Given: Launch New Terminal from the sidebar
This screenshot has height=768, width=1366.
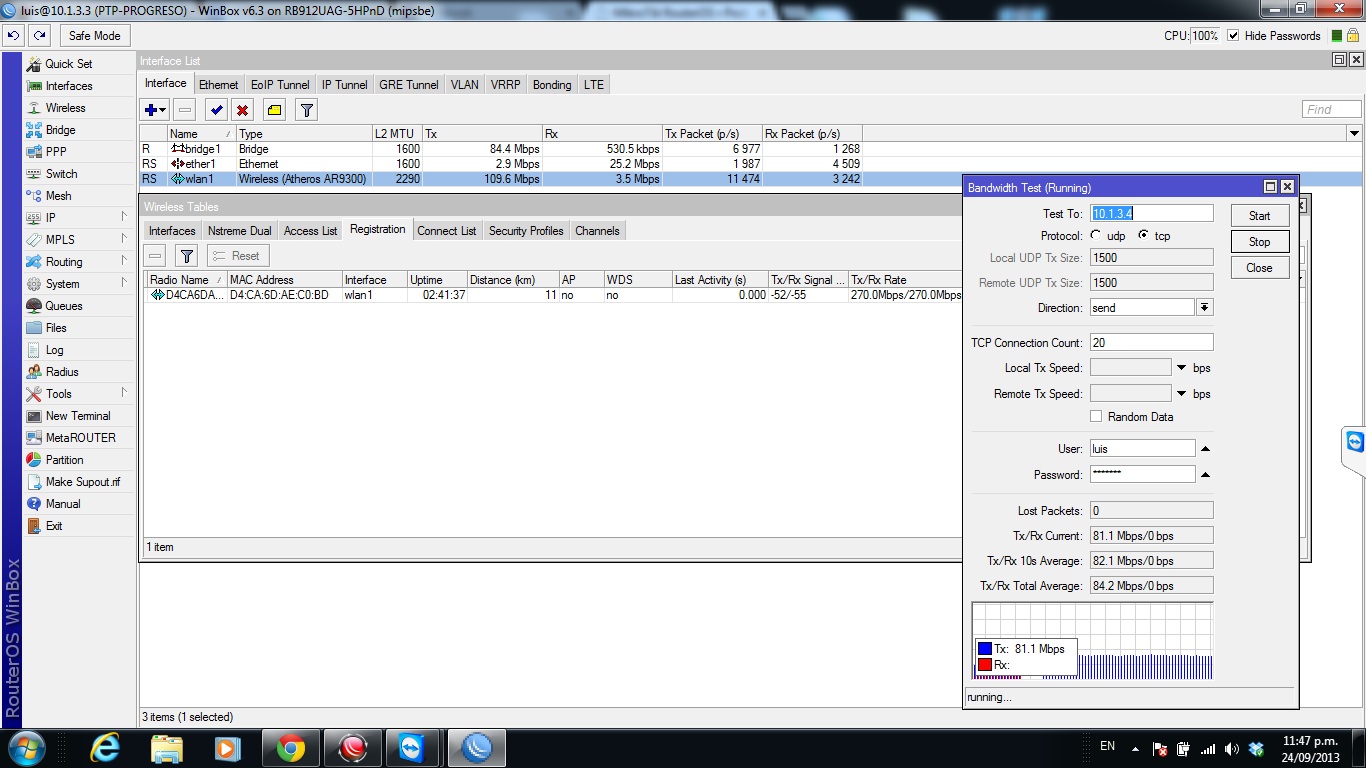Looking at the screenshot, I should click(x=78, y=416).
